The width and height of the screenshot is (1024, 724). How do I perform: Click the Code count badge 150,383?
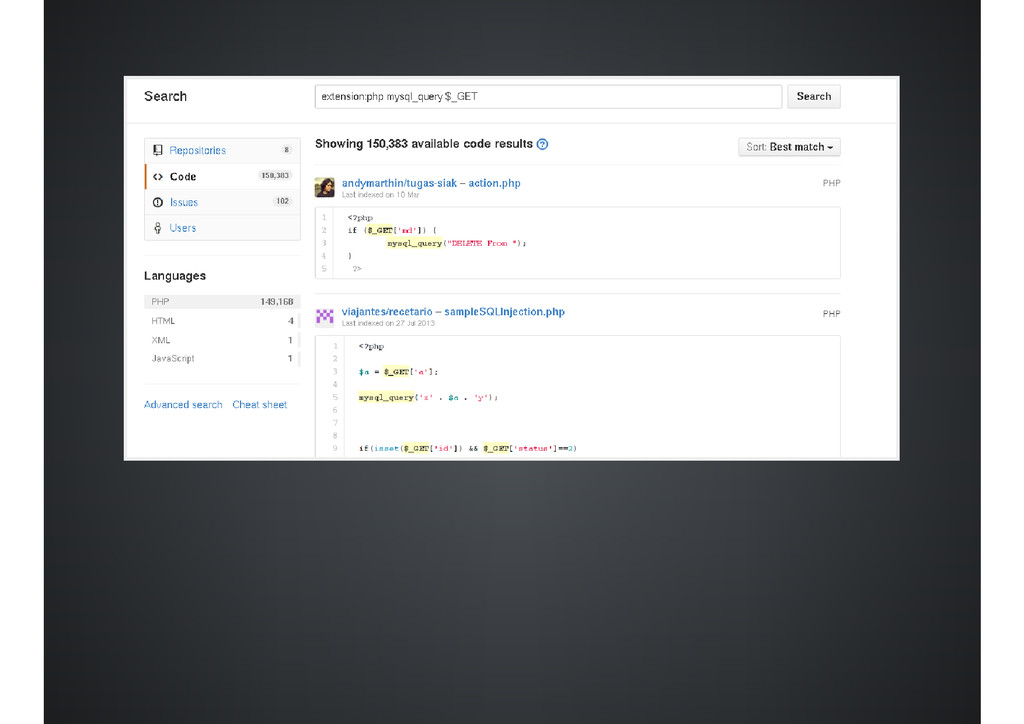(x=275, y=176)
